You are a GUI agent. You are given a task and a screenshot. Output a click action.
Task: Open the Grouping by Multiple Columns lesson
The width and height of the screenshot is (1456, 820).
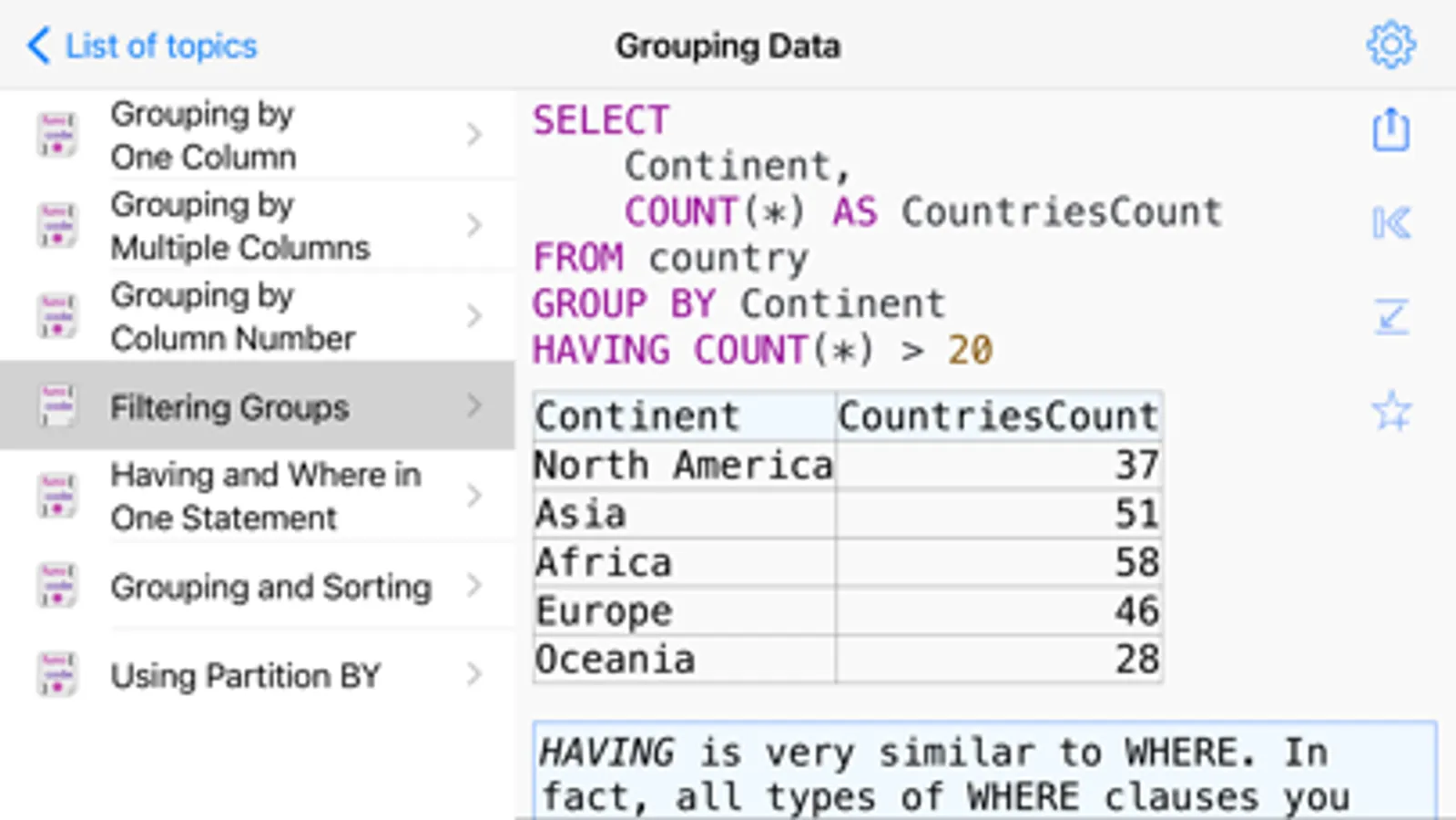(x=239, y=226)
